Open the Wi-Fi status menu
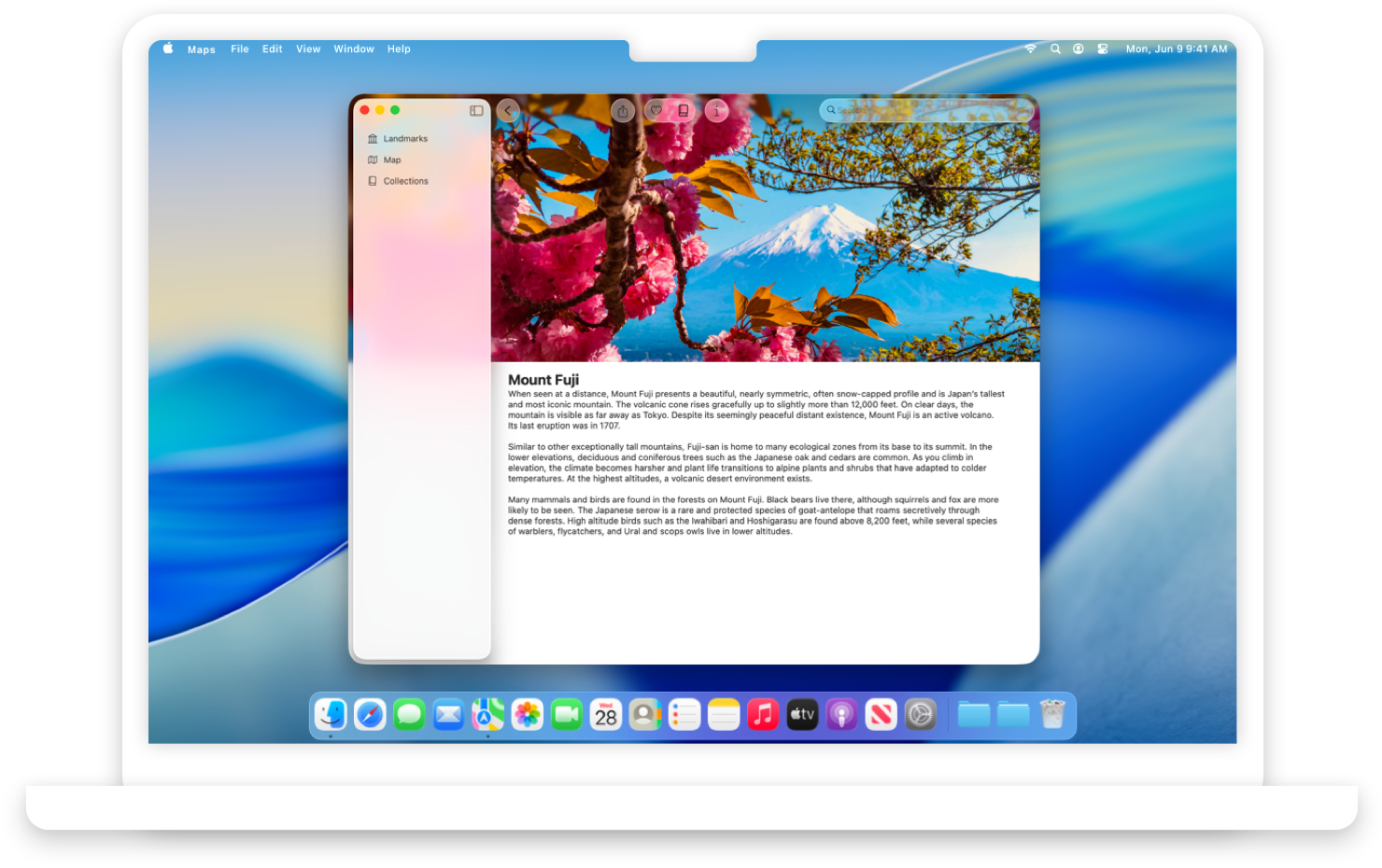The height and width of the screenshot is (868, 1382). 1031,49
